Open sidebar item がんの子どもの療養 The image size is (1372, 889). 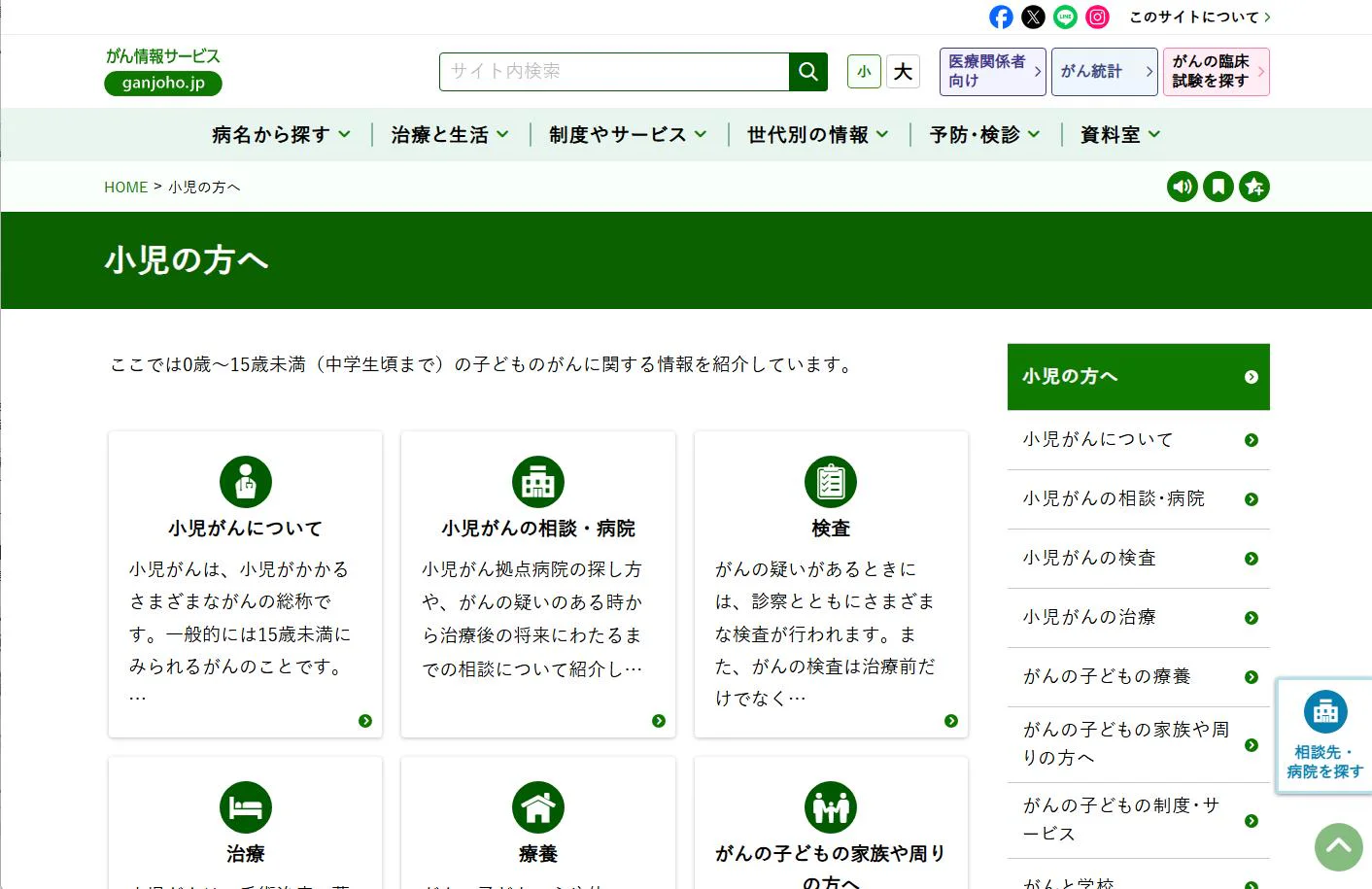(x=1139, y=677)
